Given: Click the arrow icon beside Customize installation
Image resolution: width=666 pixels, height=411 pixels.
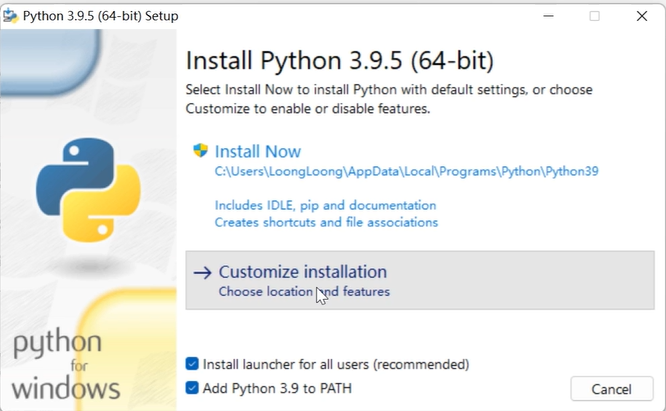Looking at the screenshot, I should coord(203,273).
